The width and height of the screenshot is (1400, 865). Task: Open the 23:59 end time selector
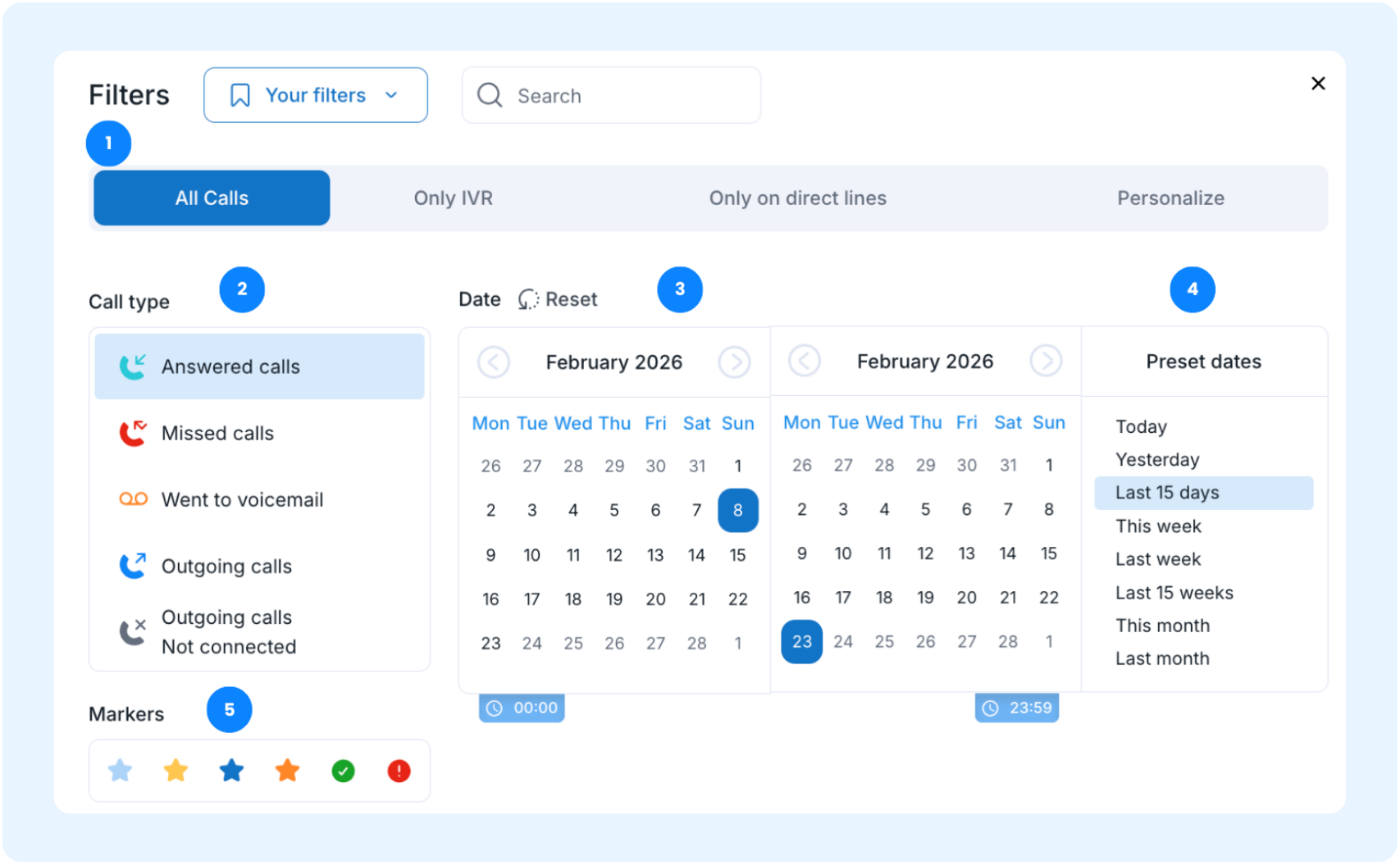1016,708
